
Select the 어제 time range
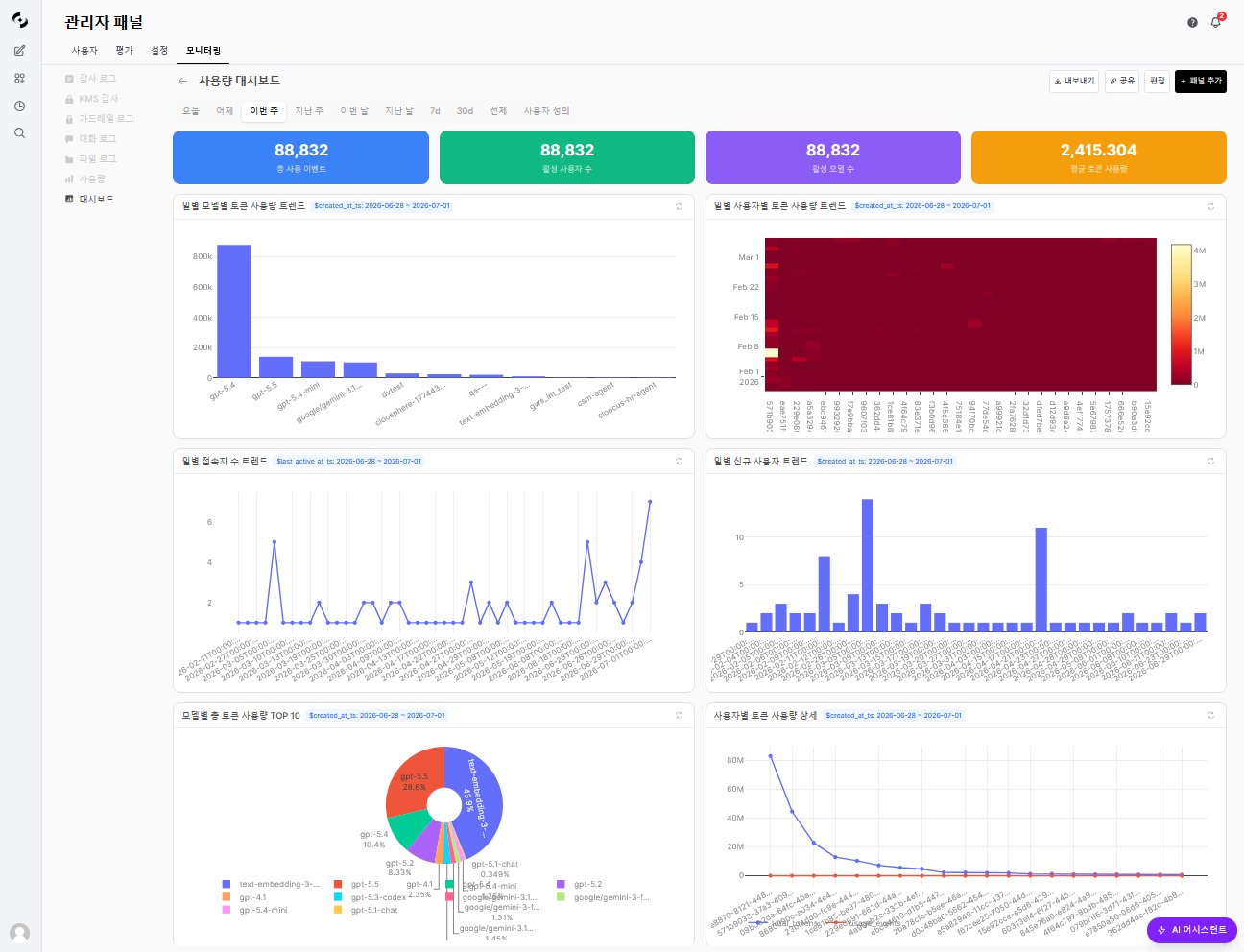pos(225,111)
